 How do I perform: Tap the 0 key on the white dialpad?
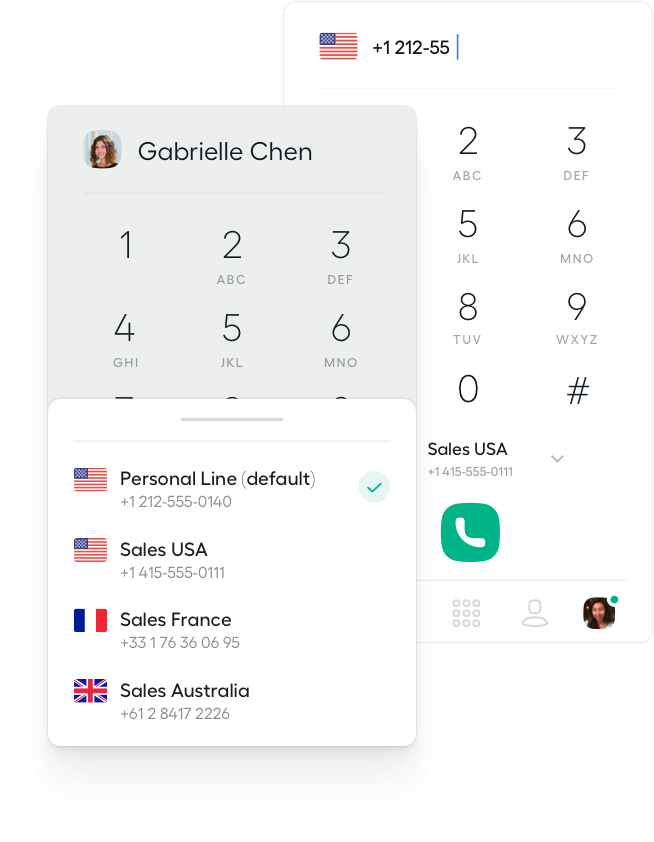468,389
